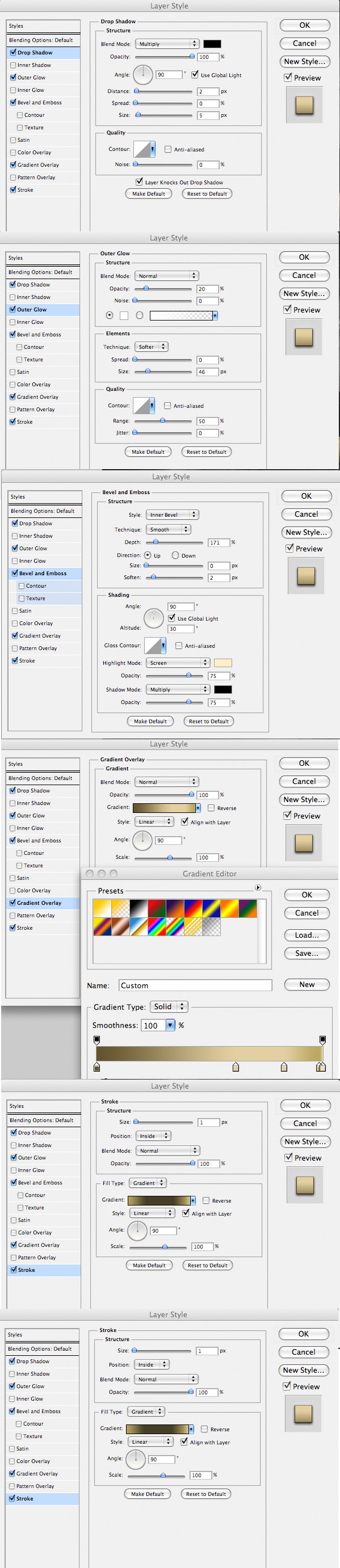The height and width of the screenshot is (1568, 340).
Task: Open the Technique Softer dropdown
Action: click(151, 347)
